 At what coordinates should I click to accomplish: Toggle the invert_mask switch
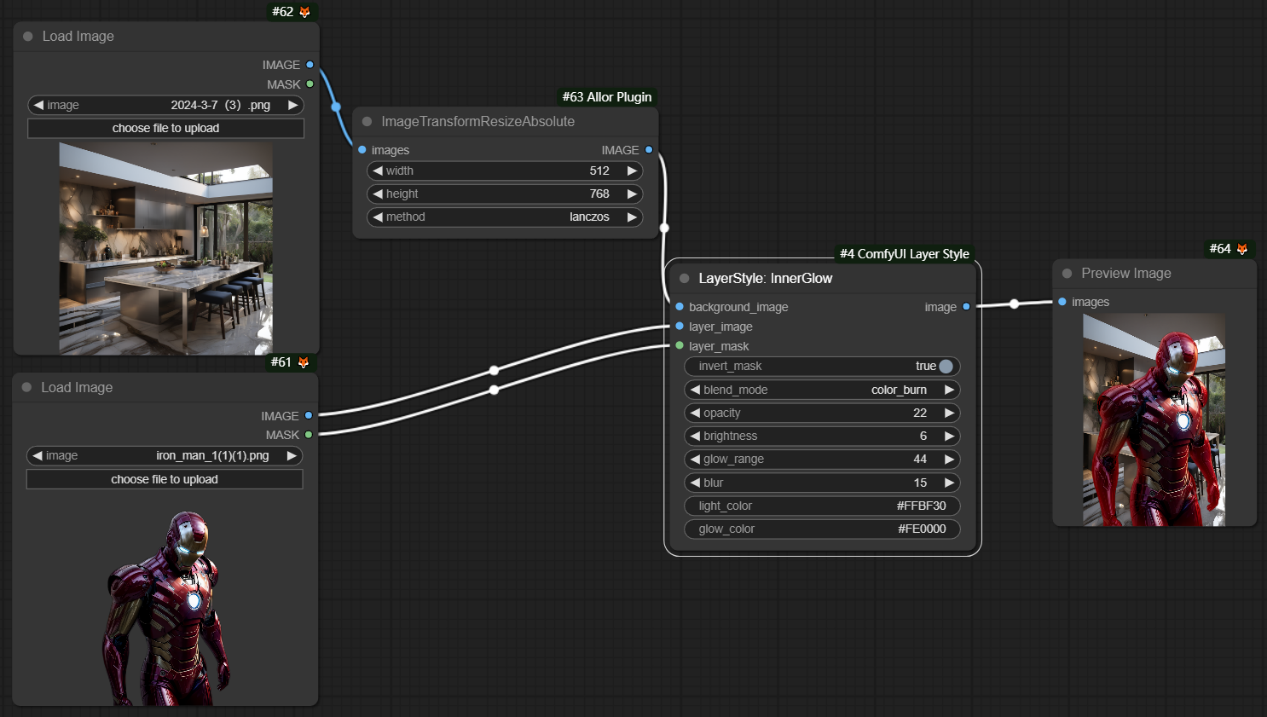tap(945, 366)
